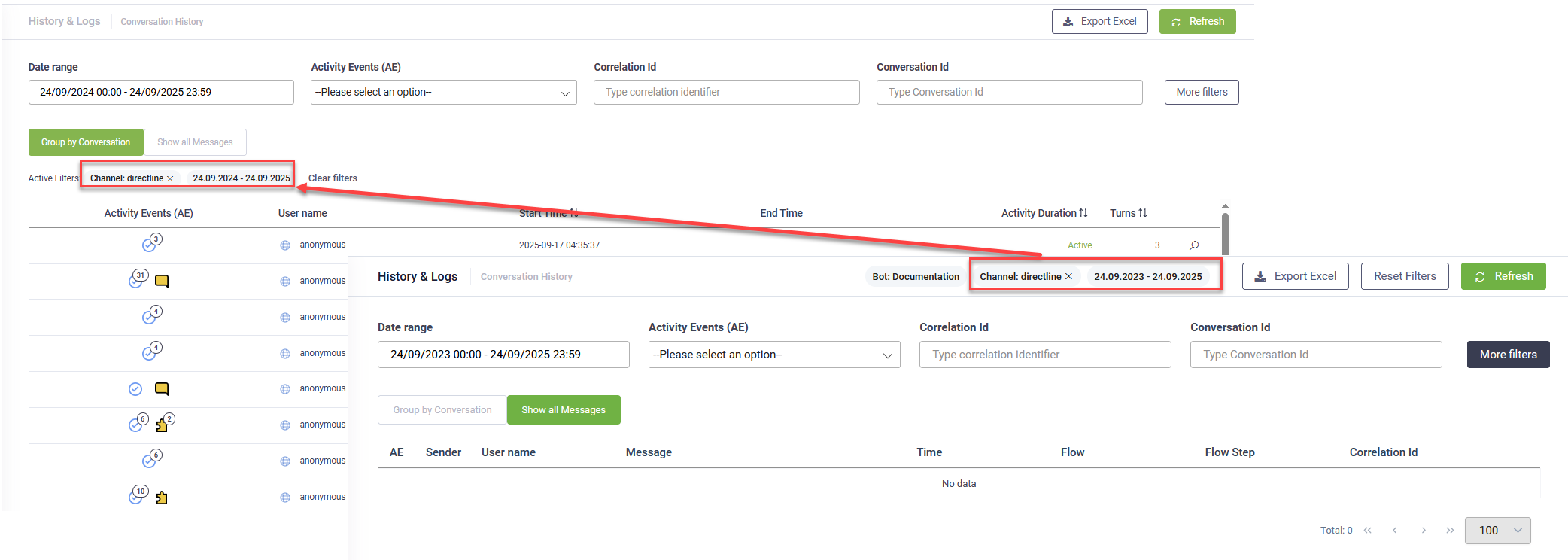
Task: Open the top Conversation History breadcrumb
Action: coord(162,22)
